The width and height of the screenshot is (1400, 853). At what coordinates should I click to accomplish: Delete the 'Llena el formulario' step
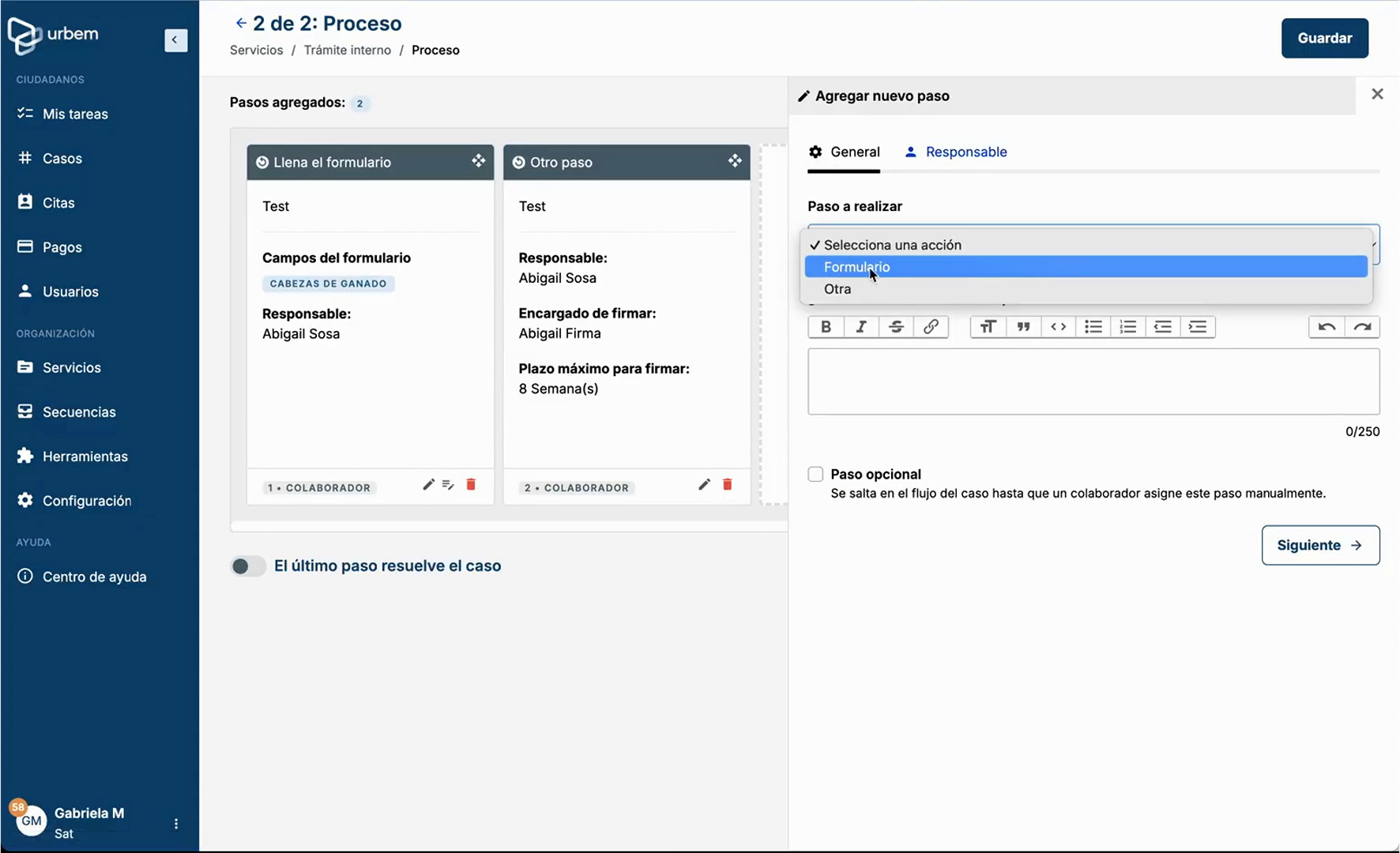pos(471,484)
